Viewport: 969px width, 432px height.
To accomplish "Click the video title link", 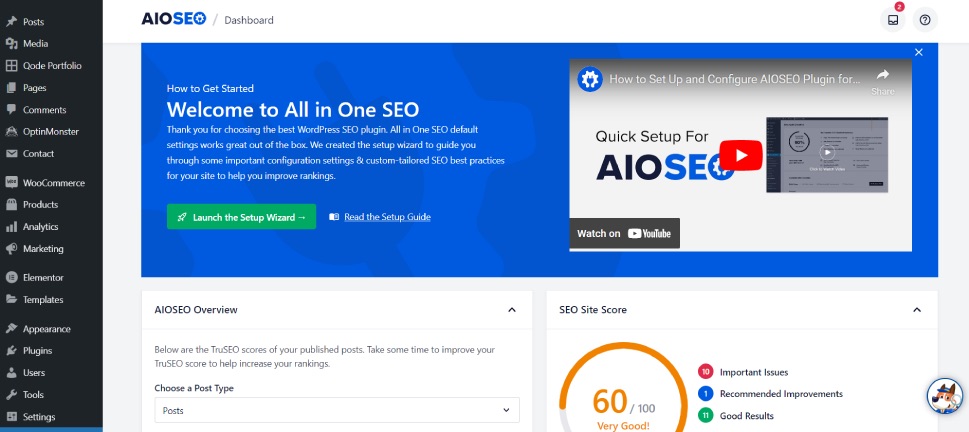I will [734, 79].
